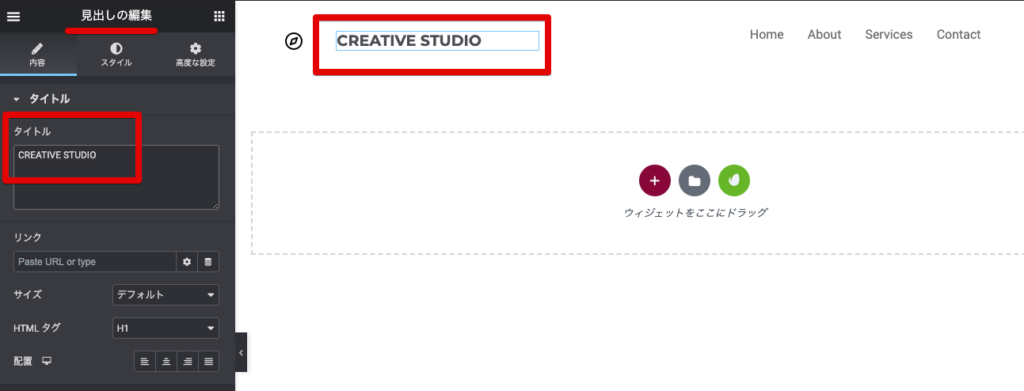Collapse the タイトル section
1024x391 pixels.
click(41, 99)
